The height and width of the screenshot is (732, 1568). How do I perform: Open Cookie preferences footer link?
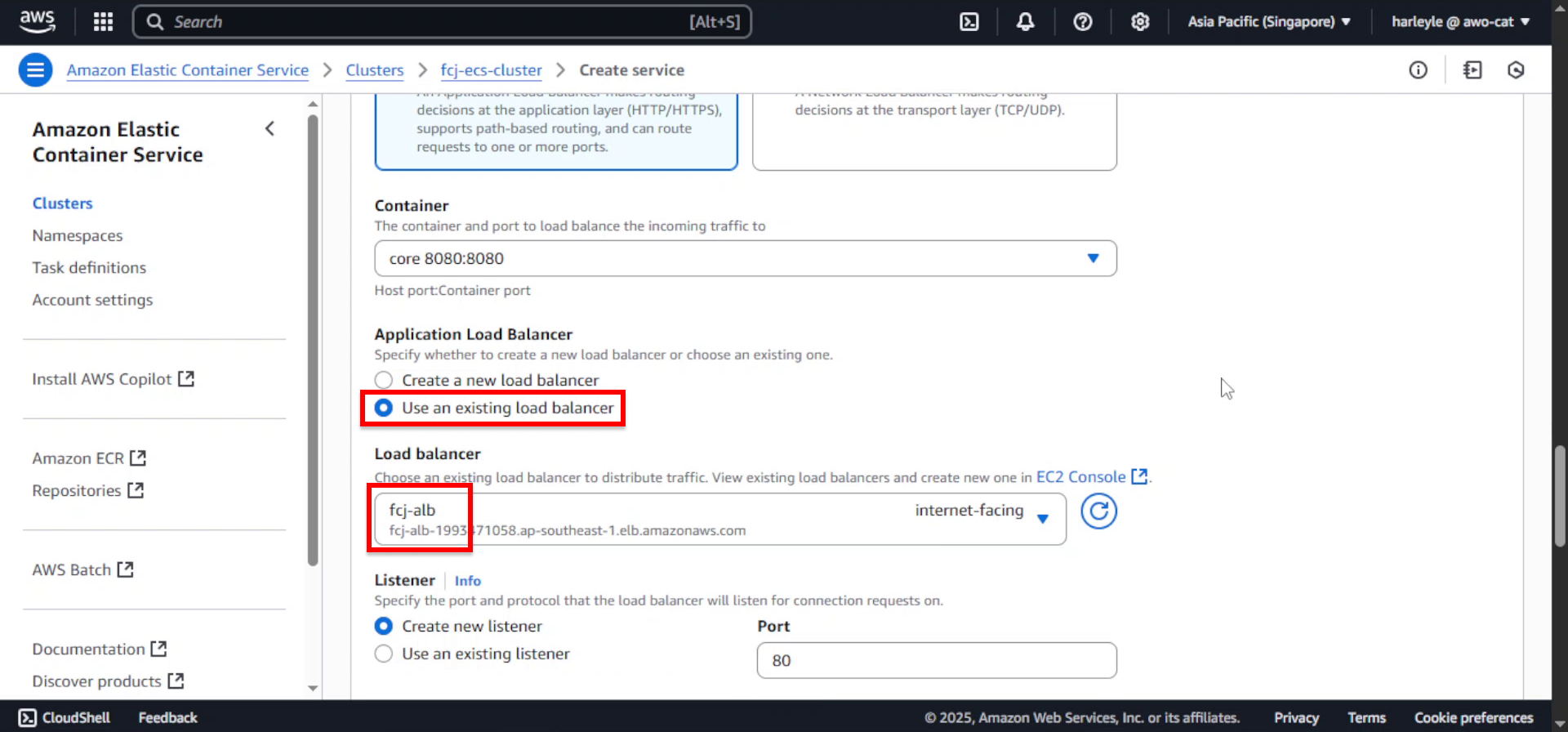[x=1474, y=717]
